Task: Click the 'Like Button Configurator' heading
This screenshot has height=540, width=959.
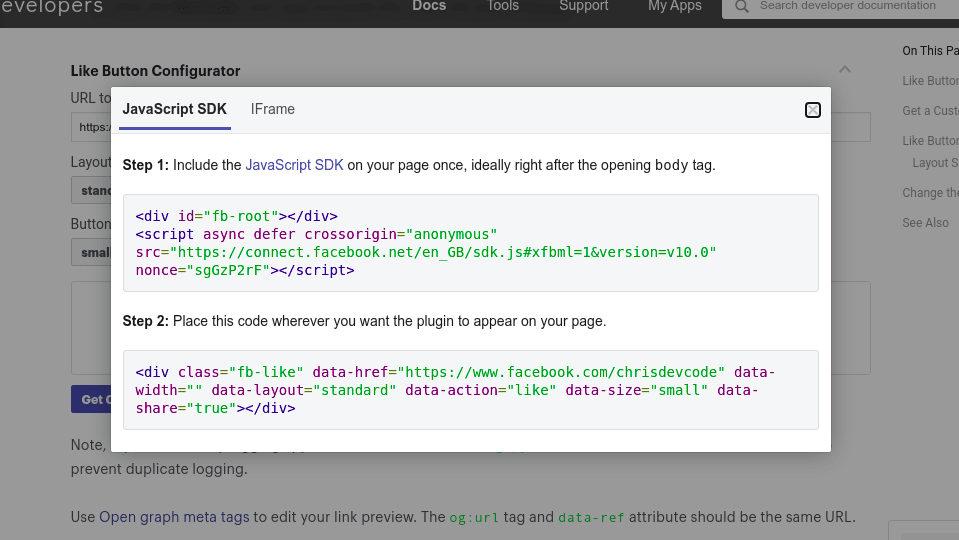Action: pyautogui.click(x=155, y=71)
